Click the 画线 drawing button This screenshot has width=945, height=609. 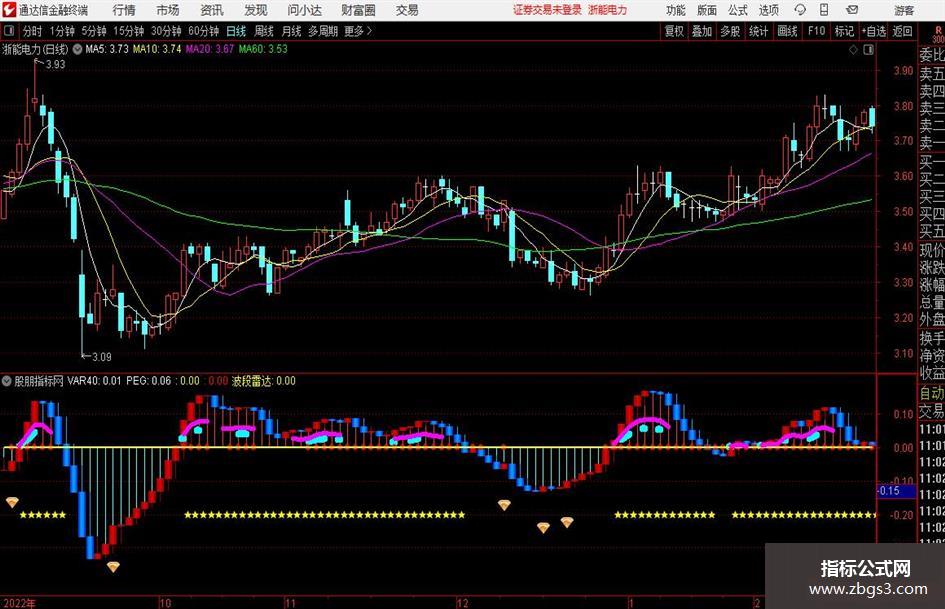tap(787, 31)
